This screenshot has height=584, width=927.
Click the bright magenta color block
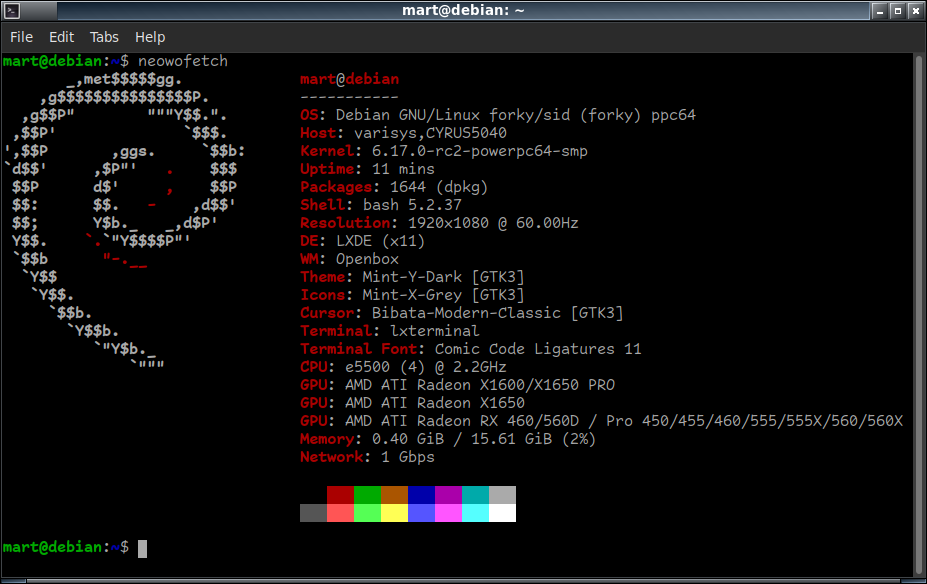(448, 513)
